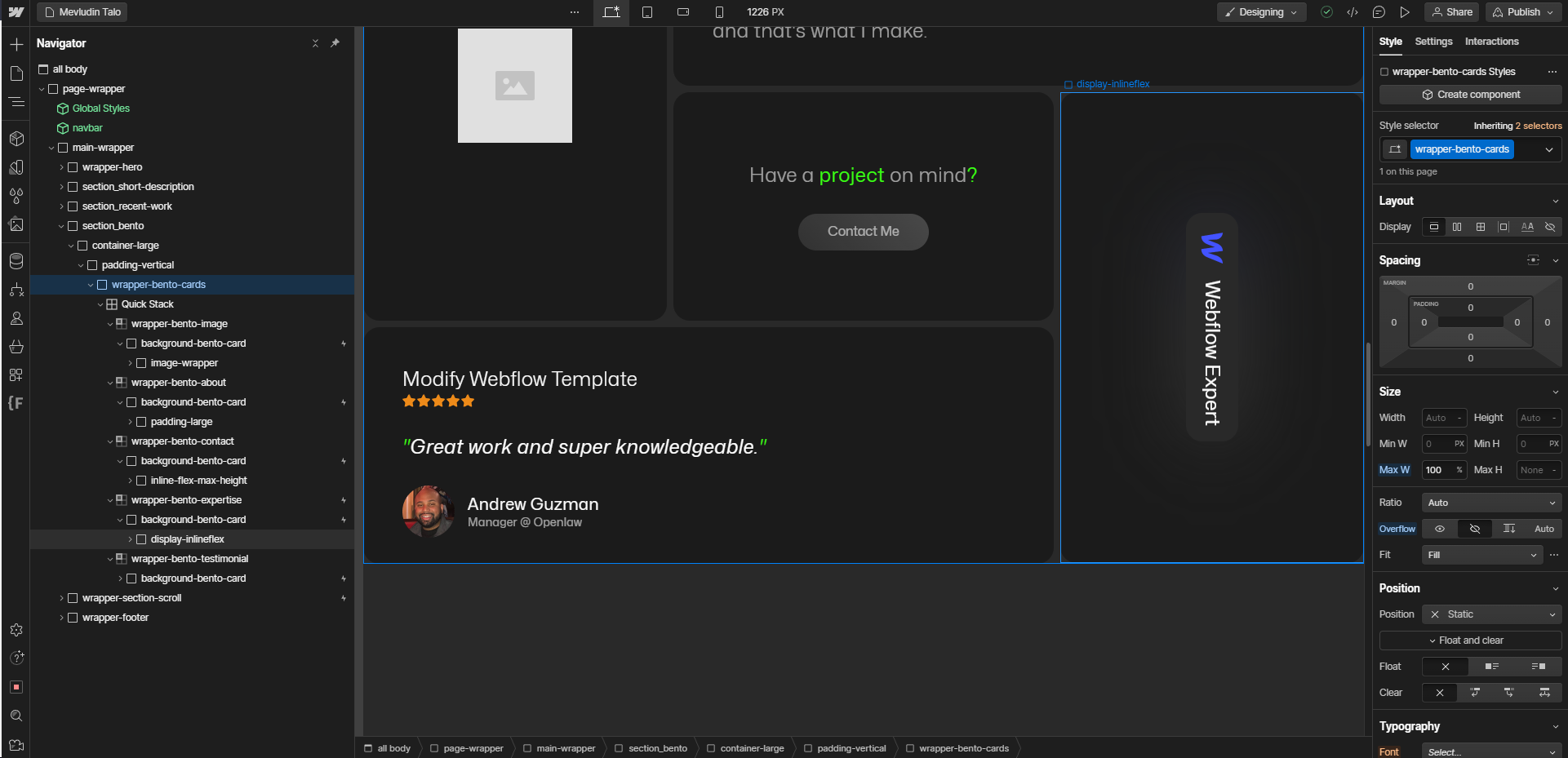Switch to the Interactions tab
Screen dimensions: 1568x758
(1491, 42)
